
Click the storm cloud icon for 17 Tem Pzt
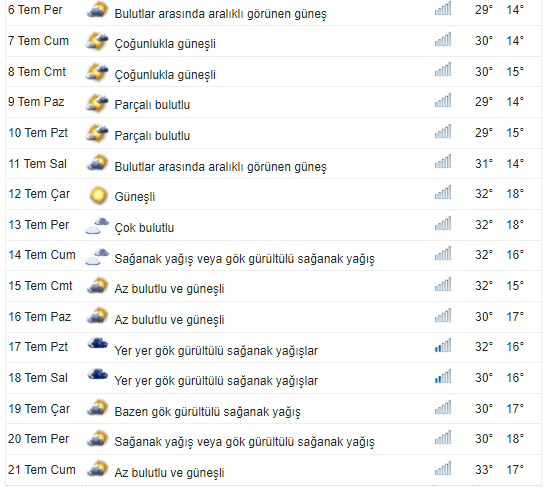[x=98, y=343]
